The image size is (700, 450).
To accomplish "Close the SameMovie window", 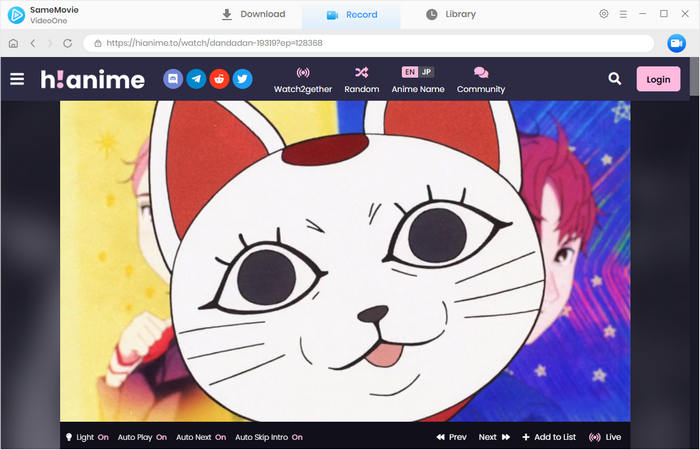I will pyautogui.click(x=685, y=14).
